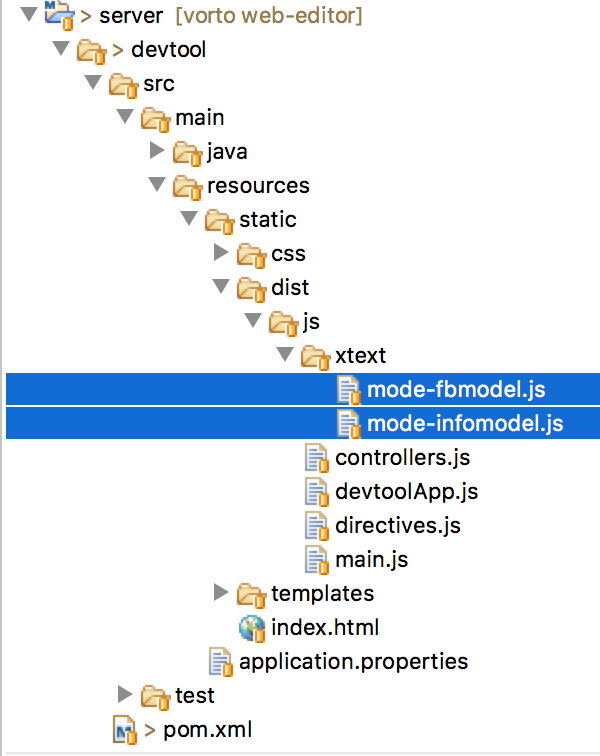
Task: Expand the java folder
Action: pyautogui.click(x=157, y=150)
